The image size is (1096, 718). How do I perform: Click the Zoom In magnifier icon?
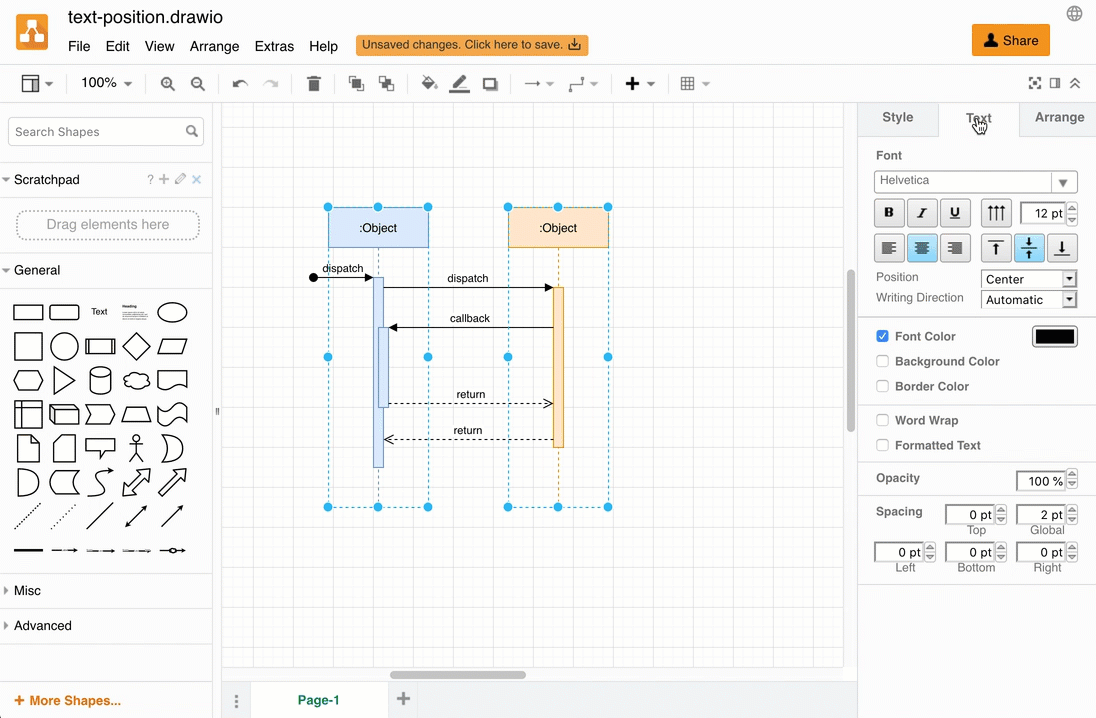(167, 83)
